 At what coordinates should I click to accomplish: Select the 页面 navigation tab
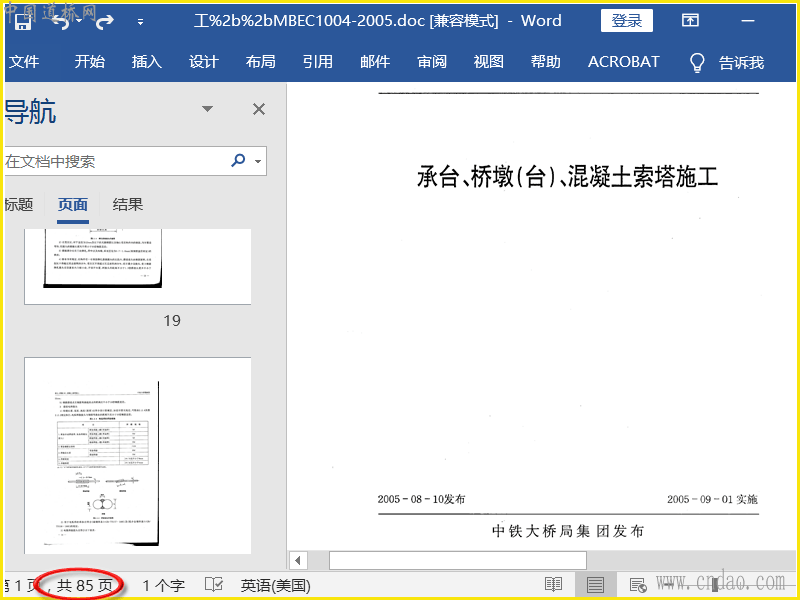[x=73, y=205]
